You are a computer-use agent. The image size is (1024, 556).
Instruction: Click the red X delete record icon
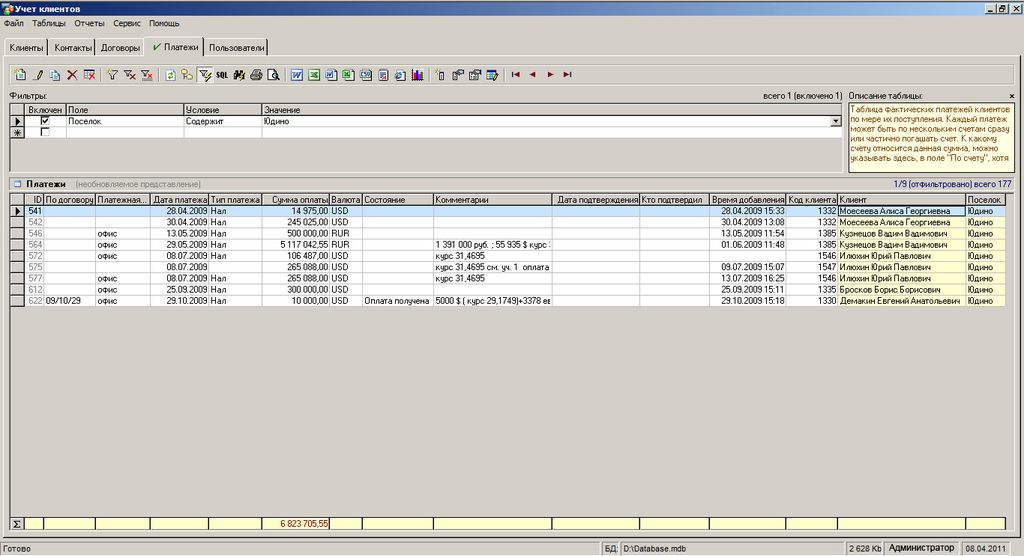point(72,75)
